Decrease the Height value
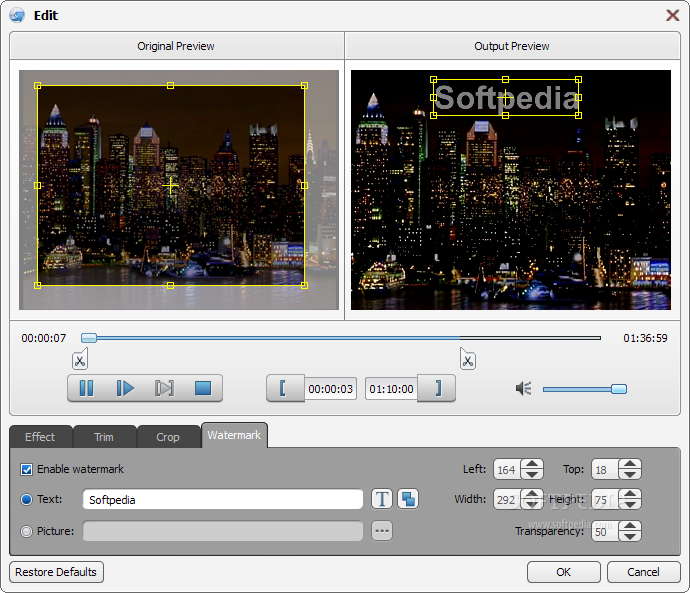Viewport: 690px width, 593px height. pyautogui.click(x=630, y=505)
